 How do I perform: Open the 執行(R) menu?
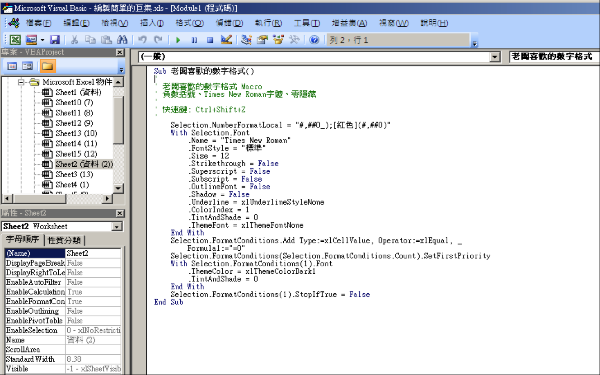(268, 23)
